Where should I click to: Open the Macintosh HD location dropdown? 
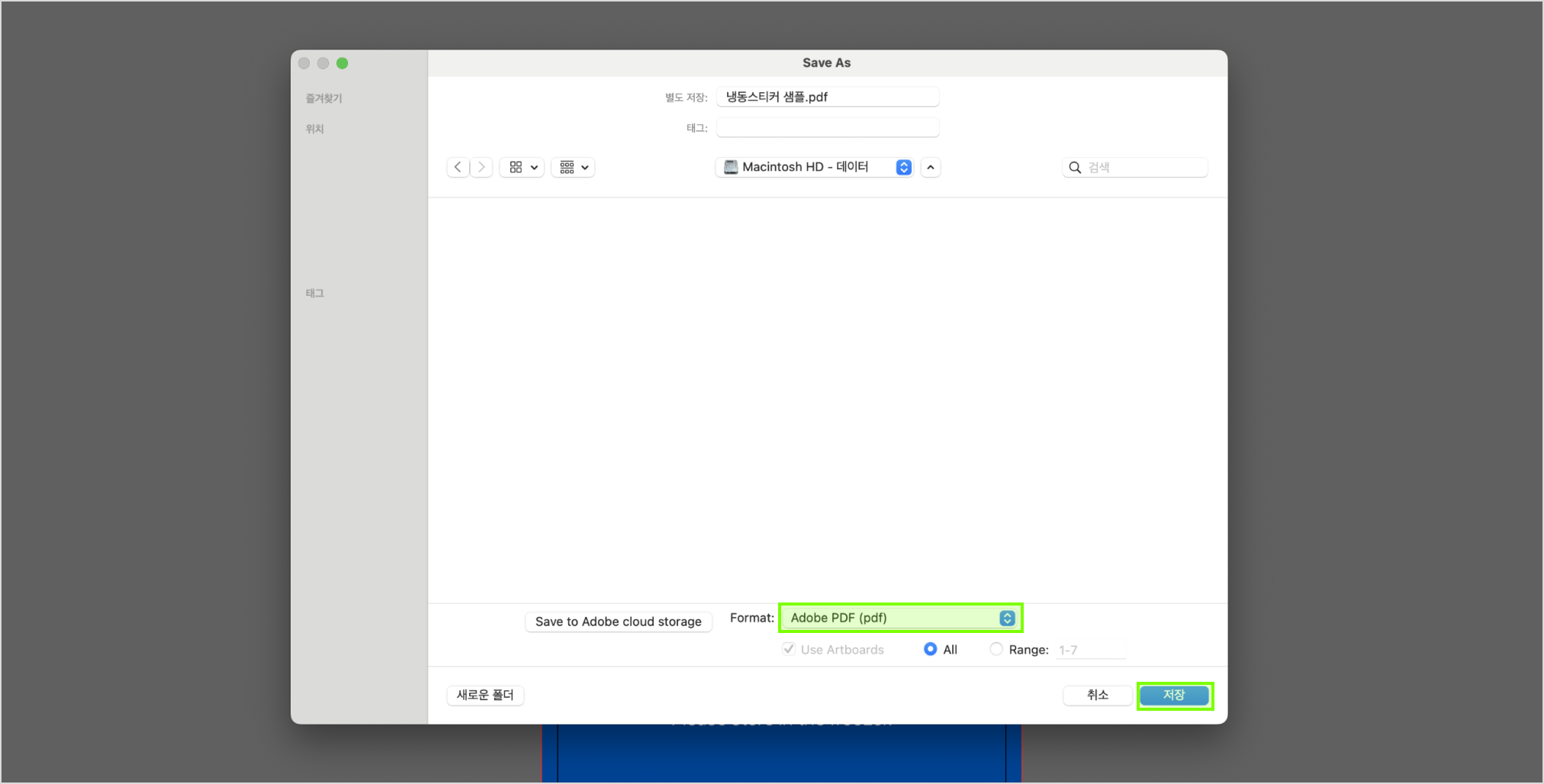point(814,167)
